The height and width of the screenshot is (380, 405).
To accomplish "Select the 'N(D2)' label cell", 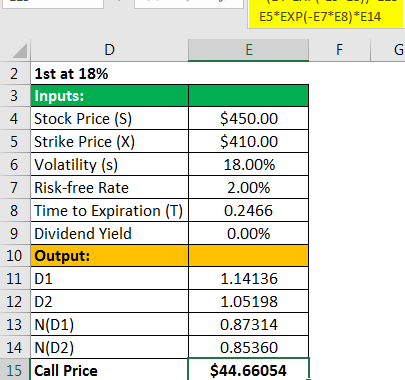I will 109,347.
